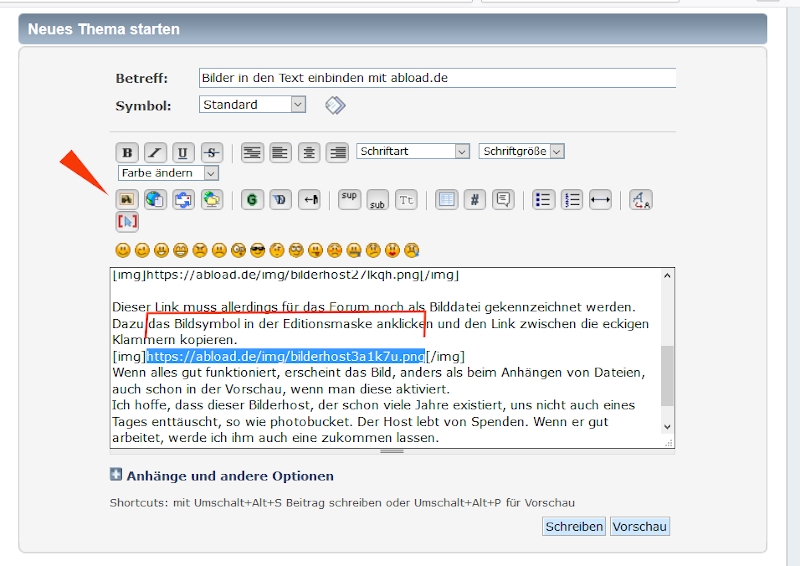Apply bold formatting with the B button

click(x=127, y=152)
